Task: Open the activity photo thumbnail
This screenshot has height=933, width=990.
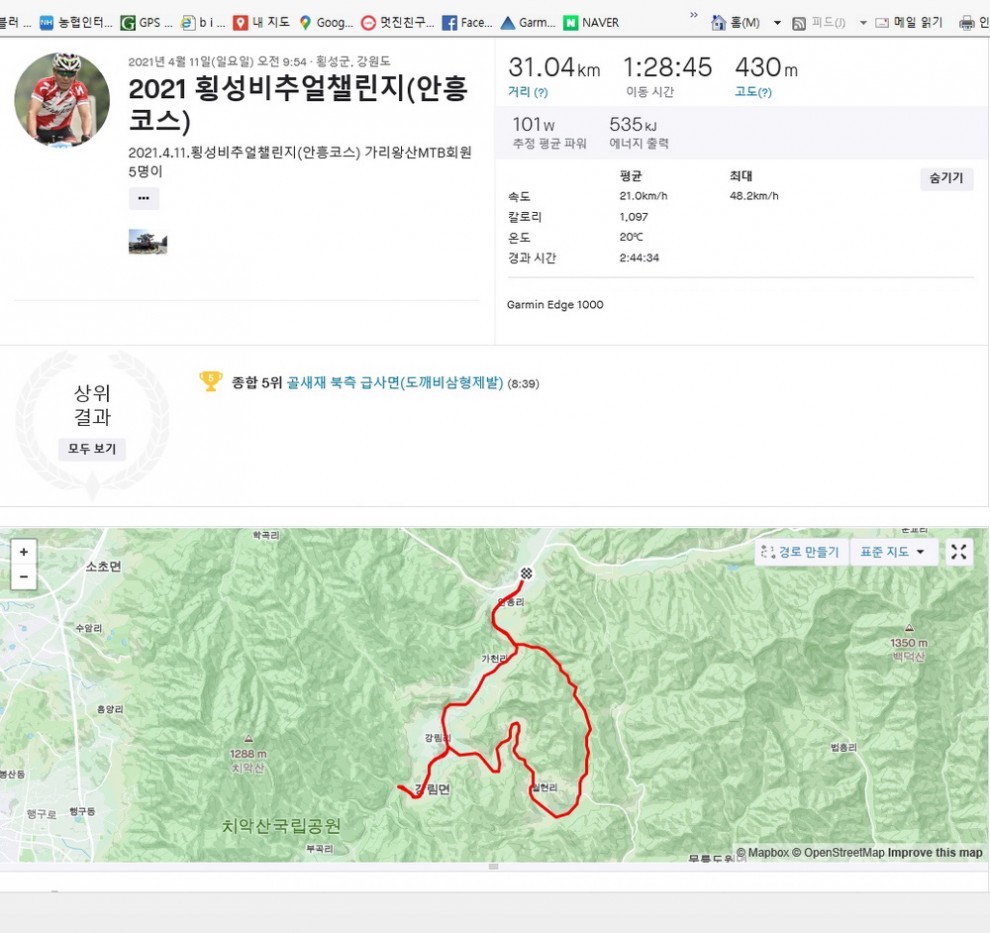Action: (147, 242)
